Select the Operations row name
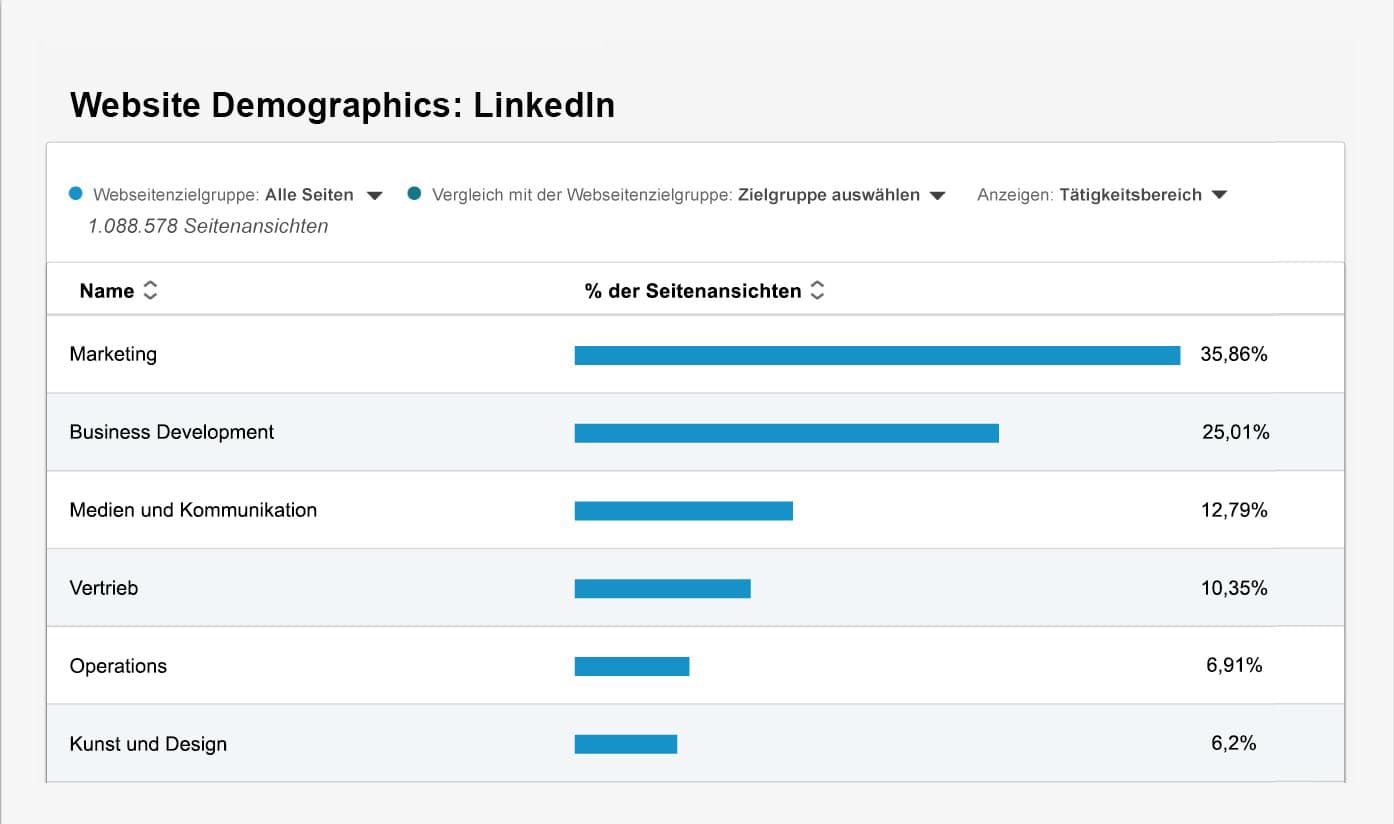 click(x=118, y=666)
